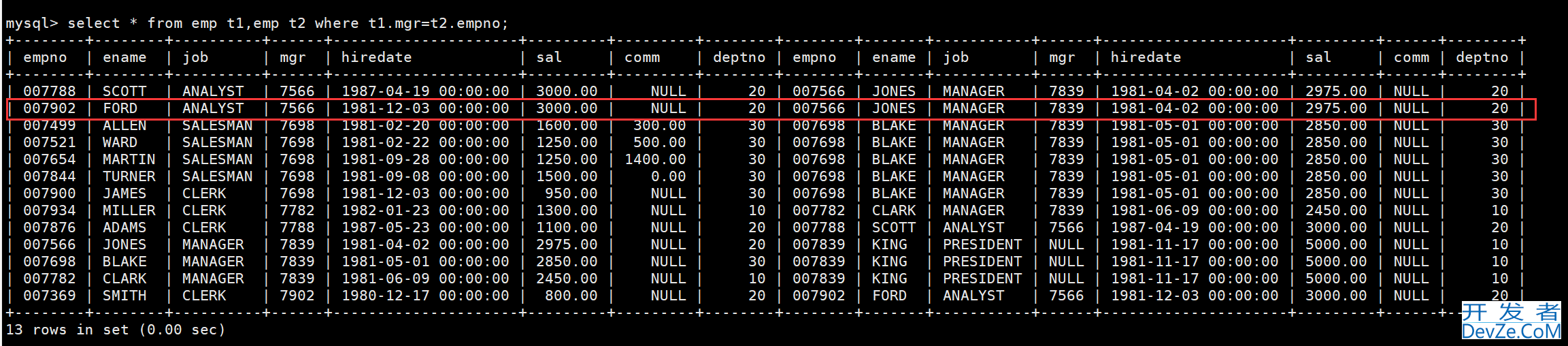Image resolution: width=1568 pixels, height=346 pixels.
Task: Select the sal value 1300.00
Action: [567, 210]
